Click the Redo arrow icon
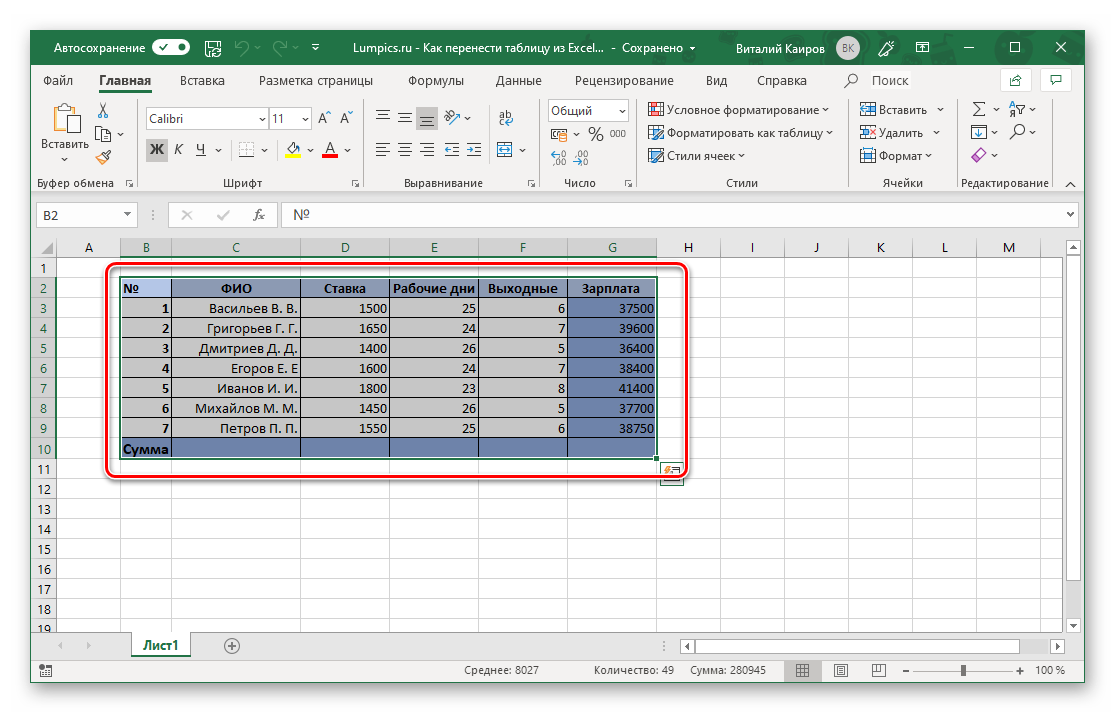The width and height of the screenshot is (1115, 713). [x=279, y=48]
